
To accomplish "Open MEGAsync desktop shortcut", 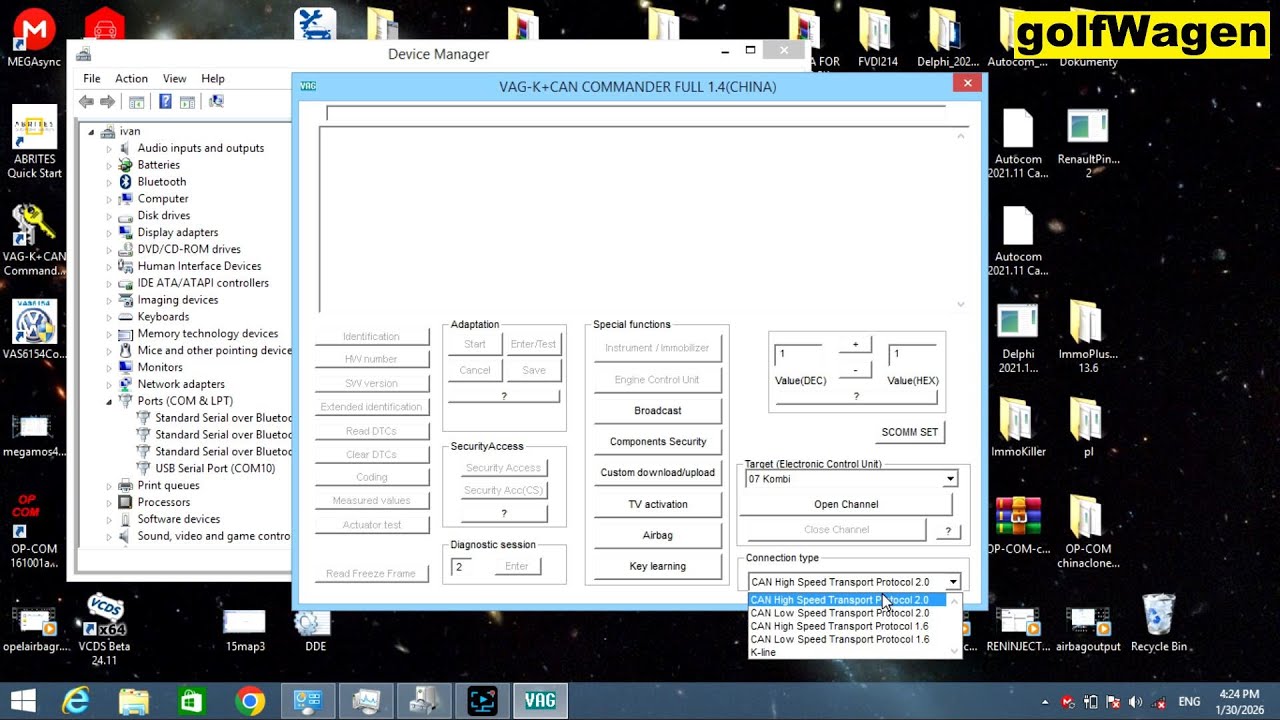I will click(34, 40).
